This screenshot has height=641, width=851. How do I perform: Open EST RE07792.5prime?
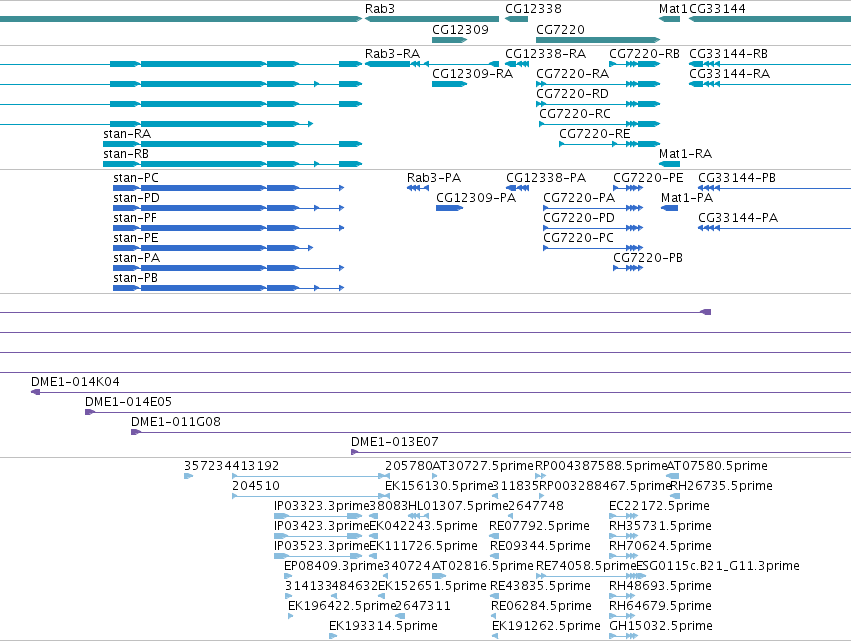[539, 526]
